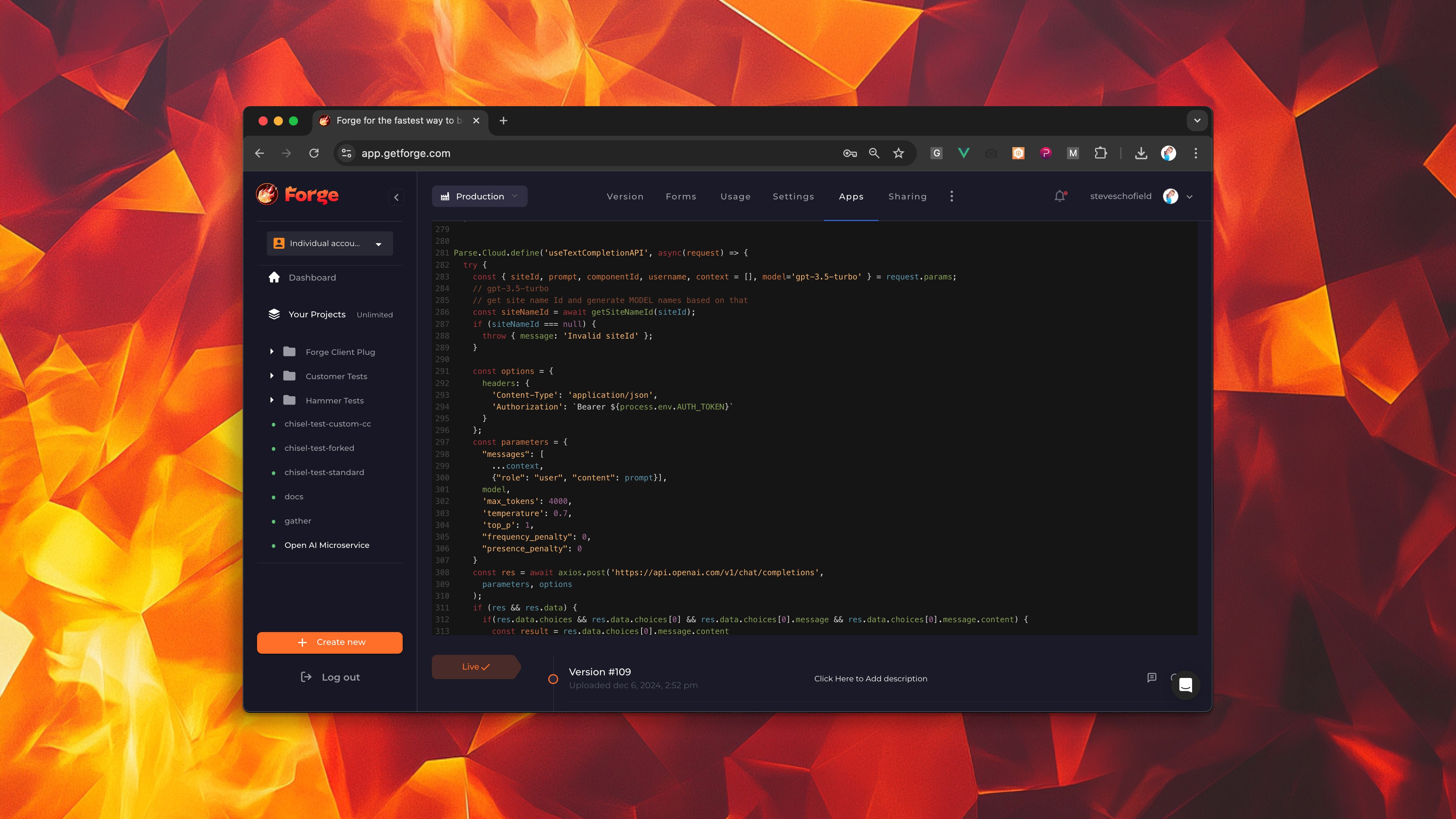
Task: Open the Usage tab
Action: 735,196
